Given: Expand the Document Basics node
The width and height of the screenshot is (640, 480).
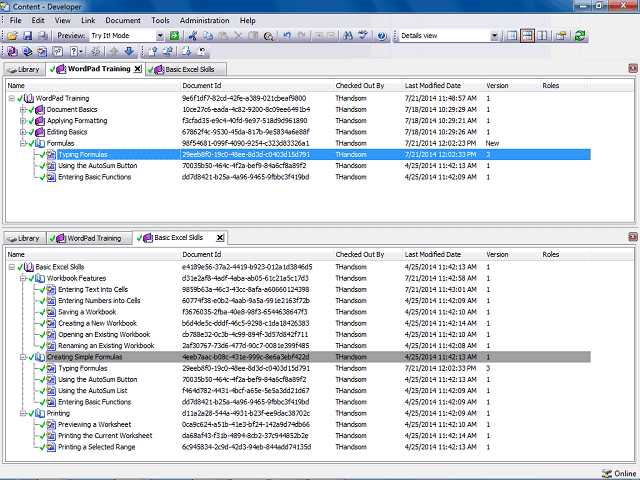Looking at the screenshot, I should click(x=23, y=109).
